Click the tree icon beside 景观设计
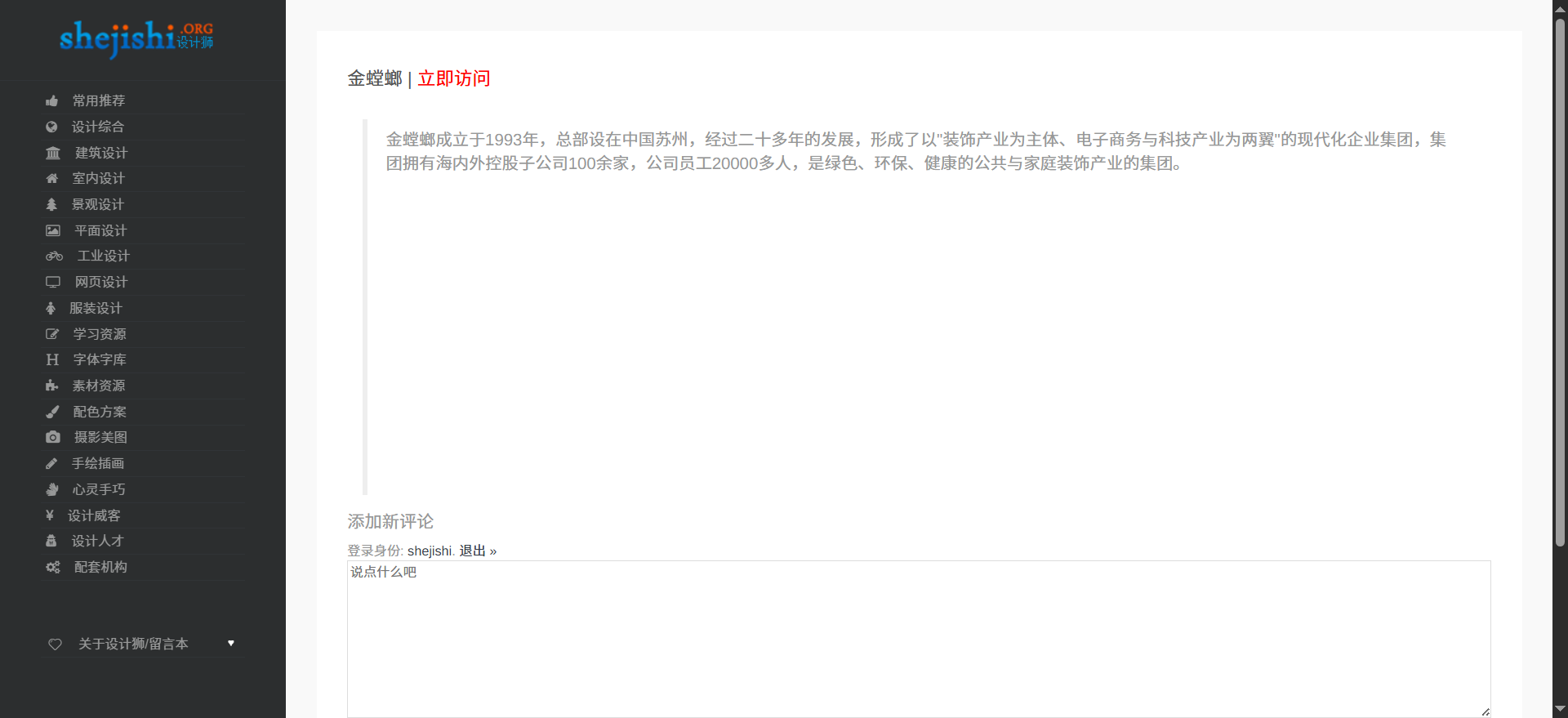 click(51, 204)
